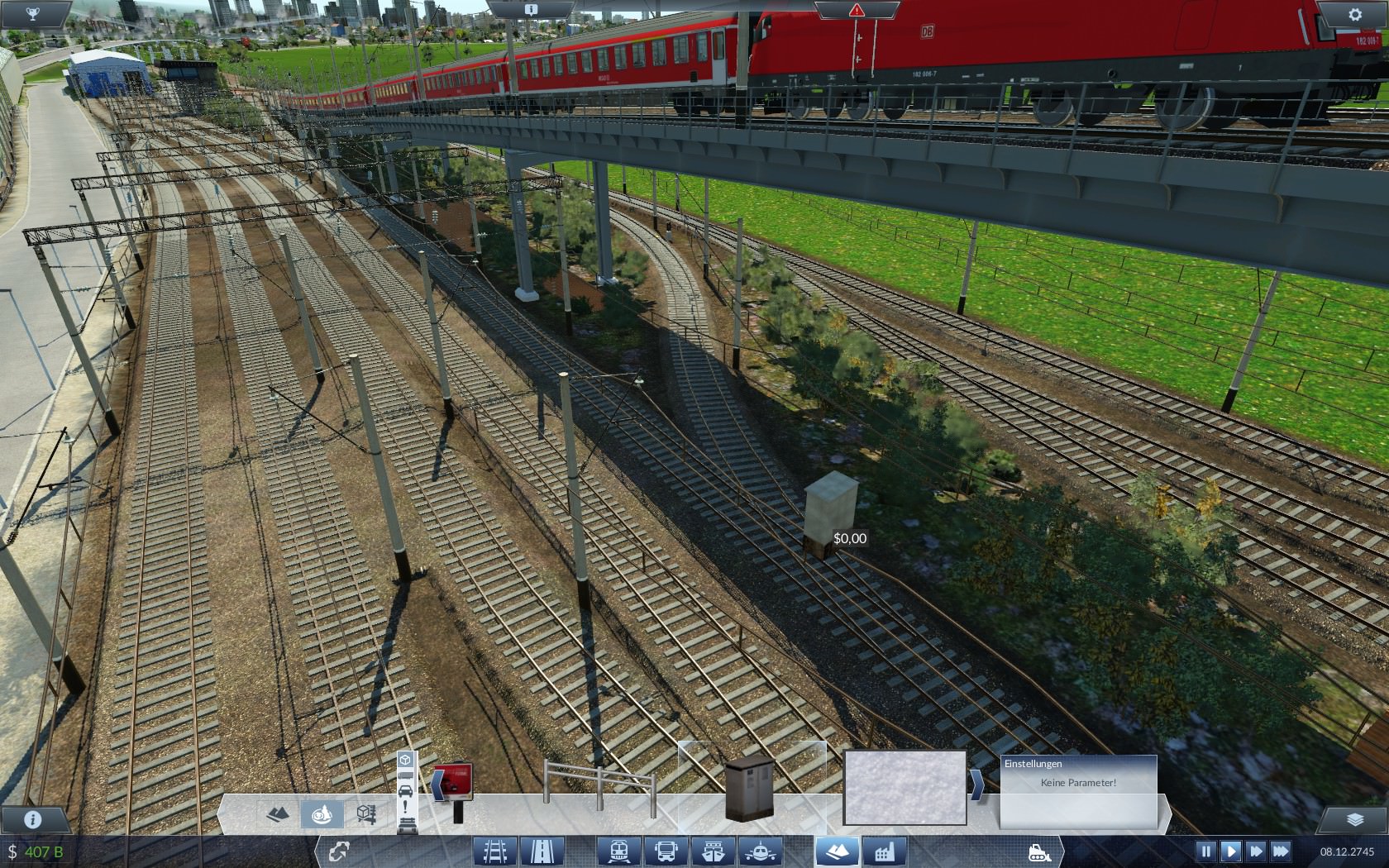Open the achievements trophy button
Screen dimensions: 1389x868
coord(33,12)
